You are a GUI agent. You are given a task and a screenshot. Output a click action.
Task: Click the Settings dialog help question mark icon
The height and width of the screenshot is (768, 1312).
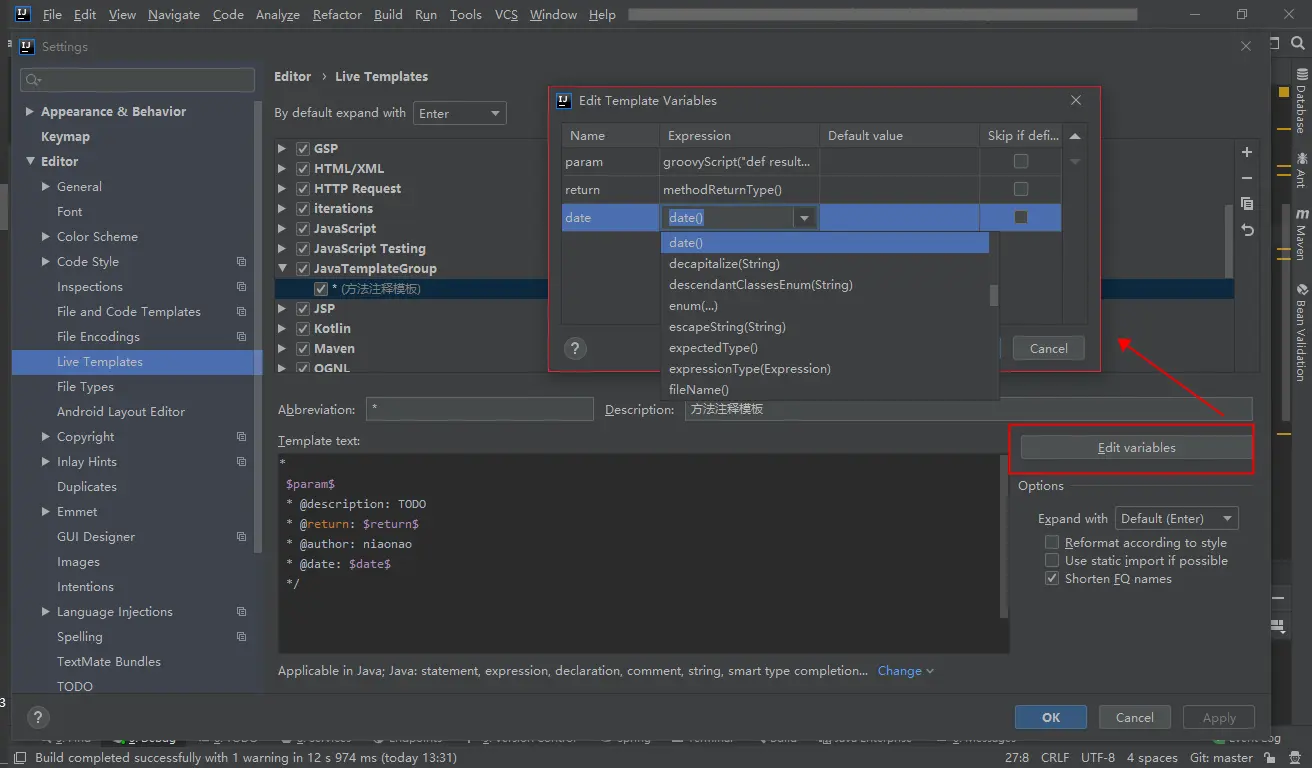pyautogui.click(x=37, y=717)
